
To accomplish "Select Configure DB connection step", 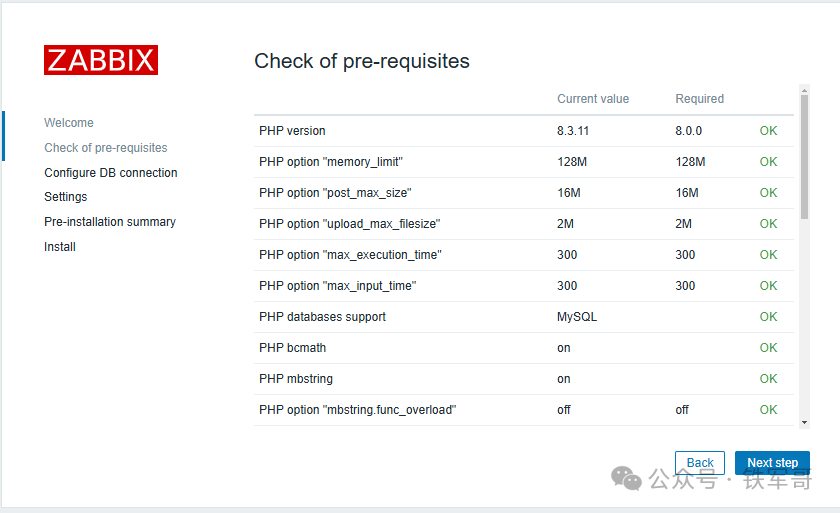I will click(x=111, y=173).
